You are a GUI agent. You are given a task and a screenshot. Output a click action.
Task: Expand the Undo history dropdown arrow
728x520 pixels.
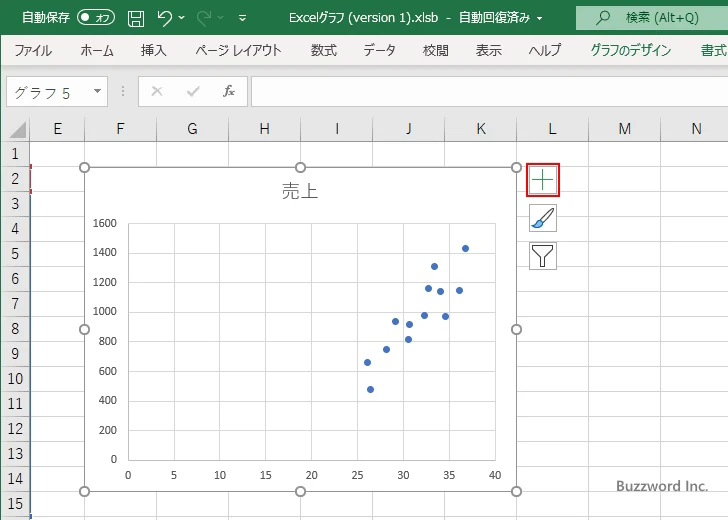[182, 18]
